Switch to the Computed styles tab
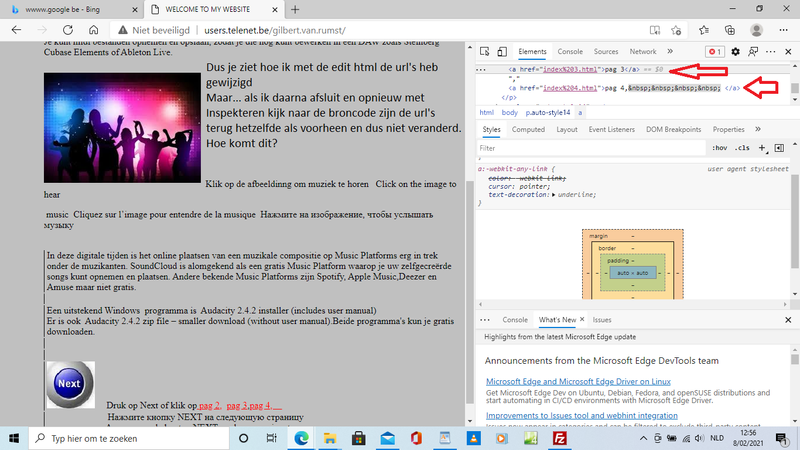This screenshot has height=450, width=800. tap(528, 130)
